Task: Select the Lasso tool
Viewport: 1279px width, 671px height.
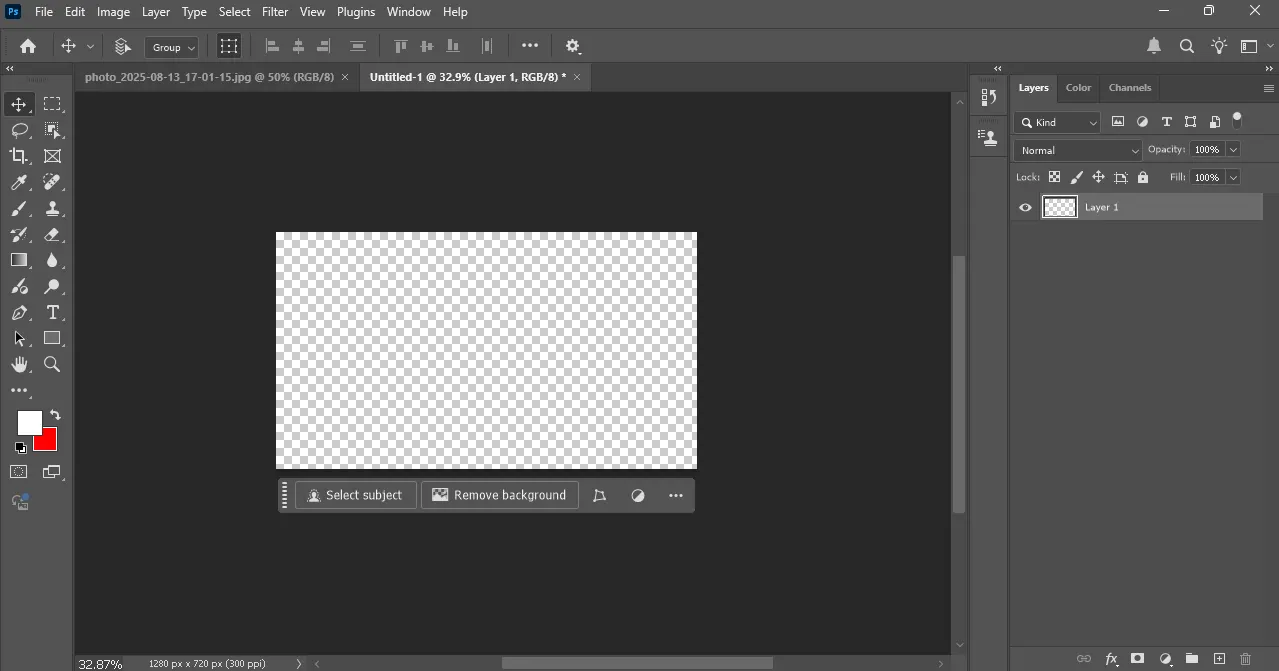Action: (x=19, y=130)
